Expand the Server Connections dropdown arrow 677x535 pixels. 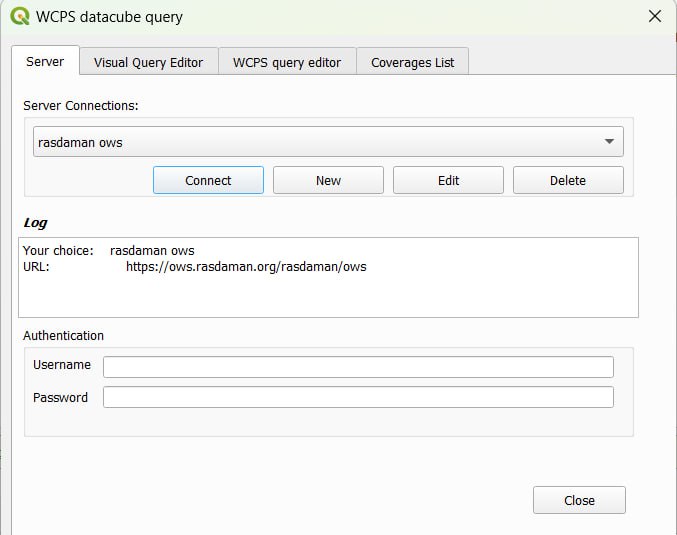tap(609, 142)
